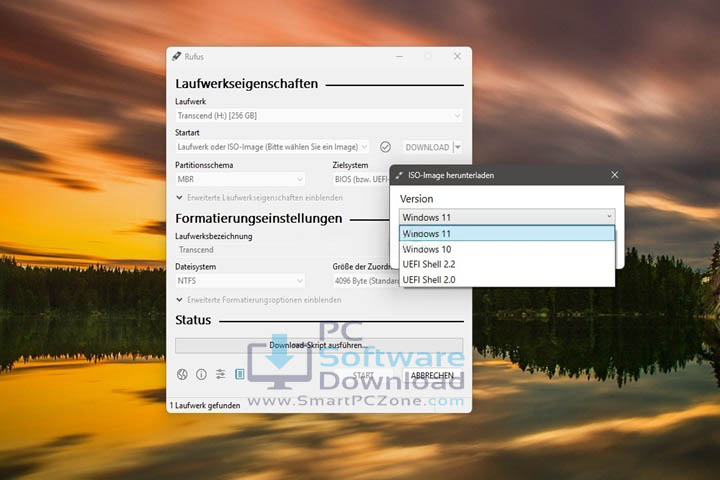This screenshot has height=480, width=720.
Task: Open the Zielsystem BIOS dropdown
Action: click(x=361, y=179)
